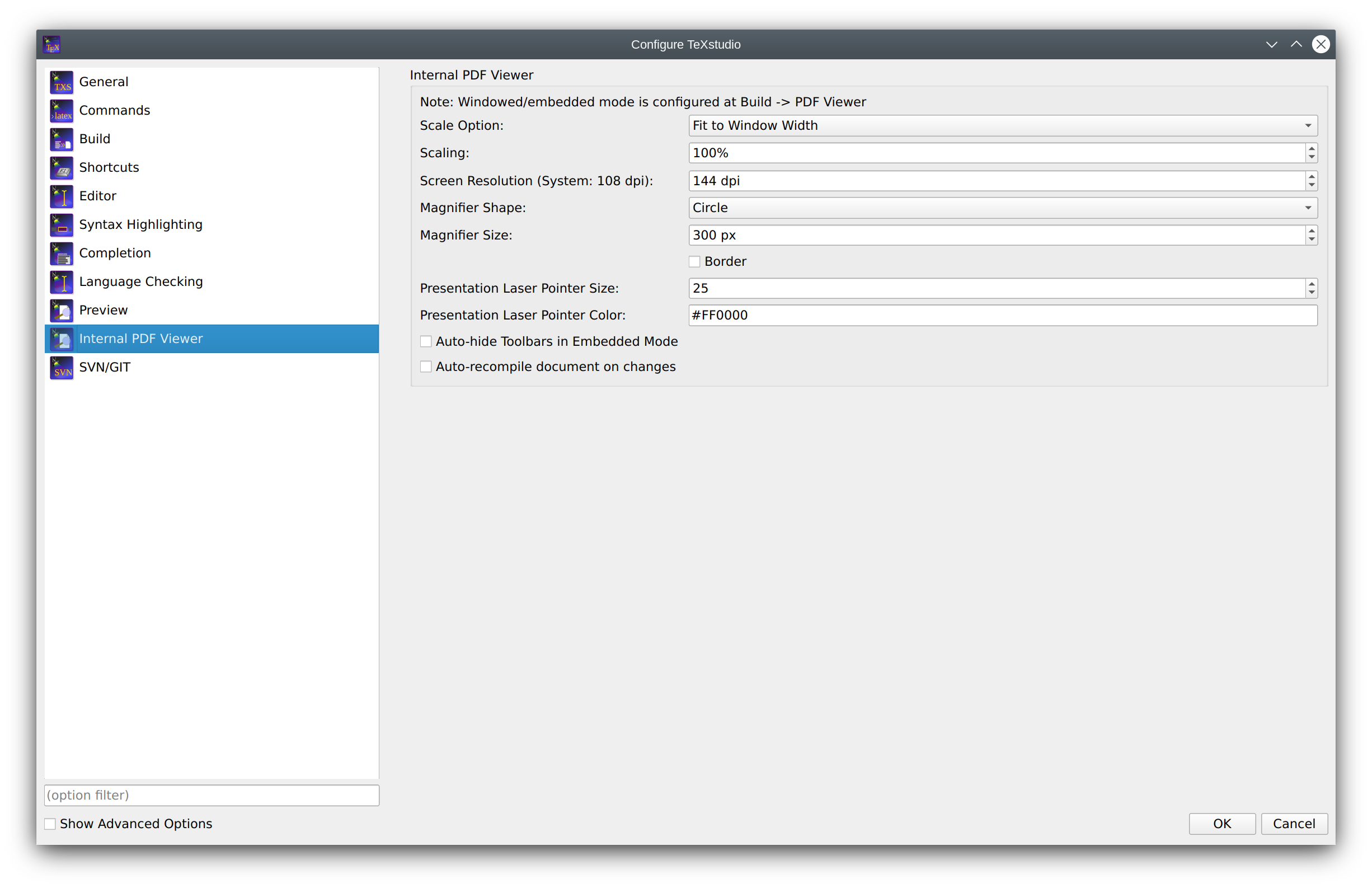
Task: Expand the Magnifier Shape combo box
Action: click(1003, 208)
